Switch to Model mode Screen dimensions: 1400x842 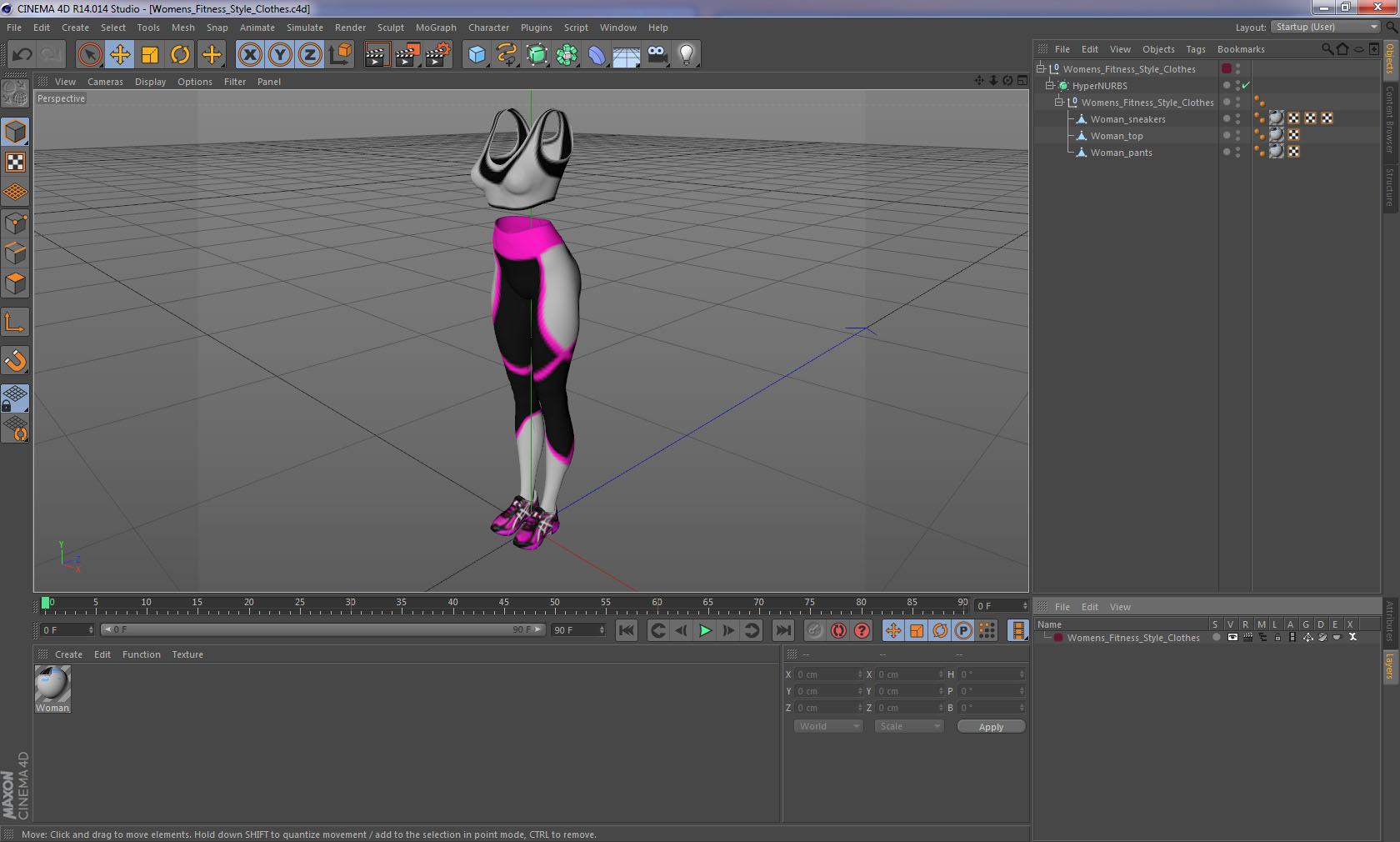15,132
